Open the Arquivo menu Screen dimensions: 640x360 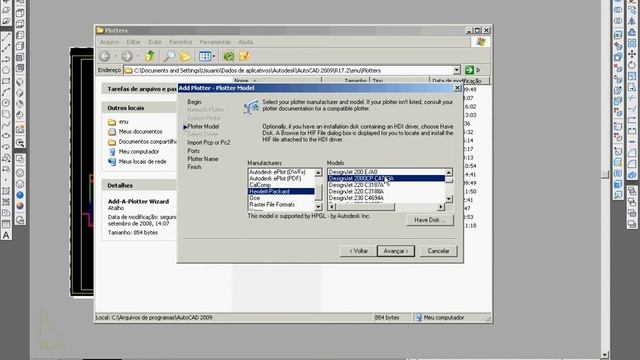(x=109, y=42)
